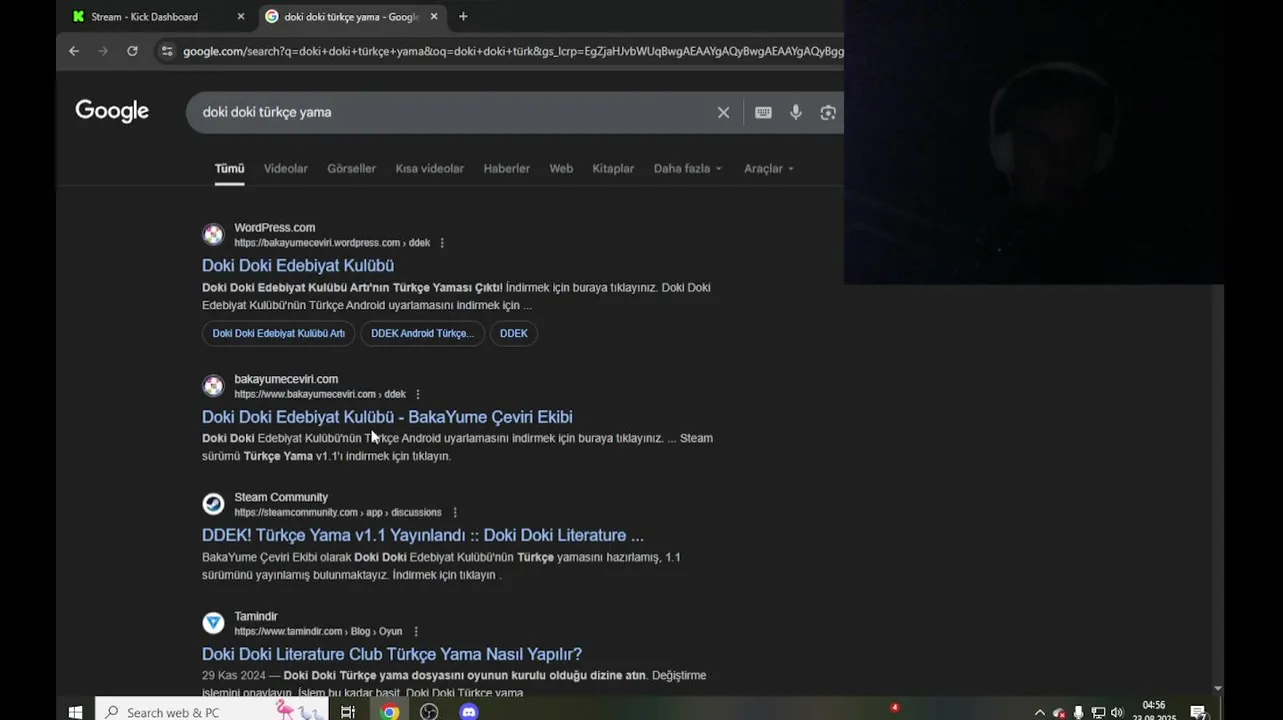Reload the Google search page
1283x720 pixels.
pos(132,51)
